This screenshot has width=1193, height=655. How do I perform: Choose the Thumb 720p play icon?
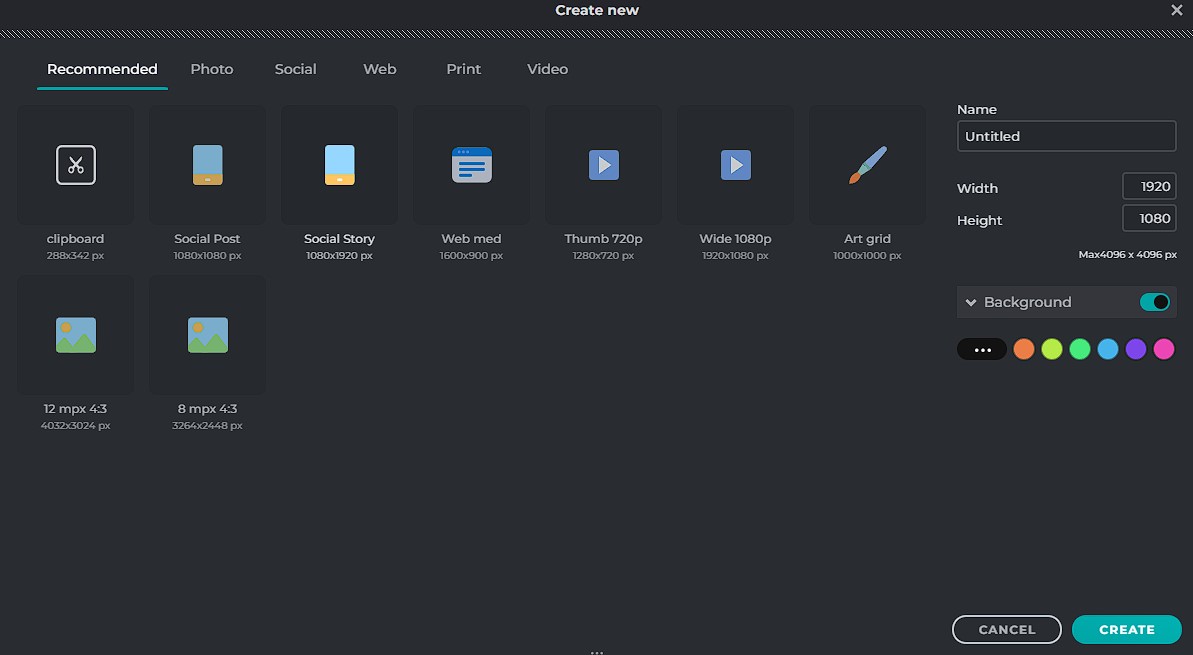(603, 165)
